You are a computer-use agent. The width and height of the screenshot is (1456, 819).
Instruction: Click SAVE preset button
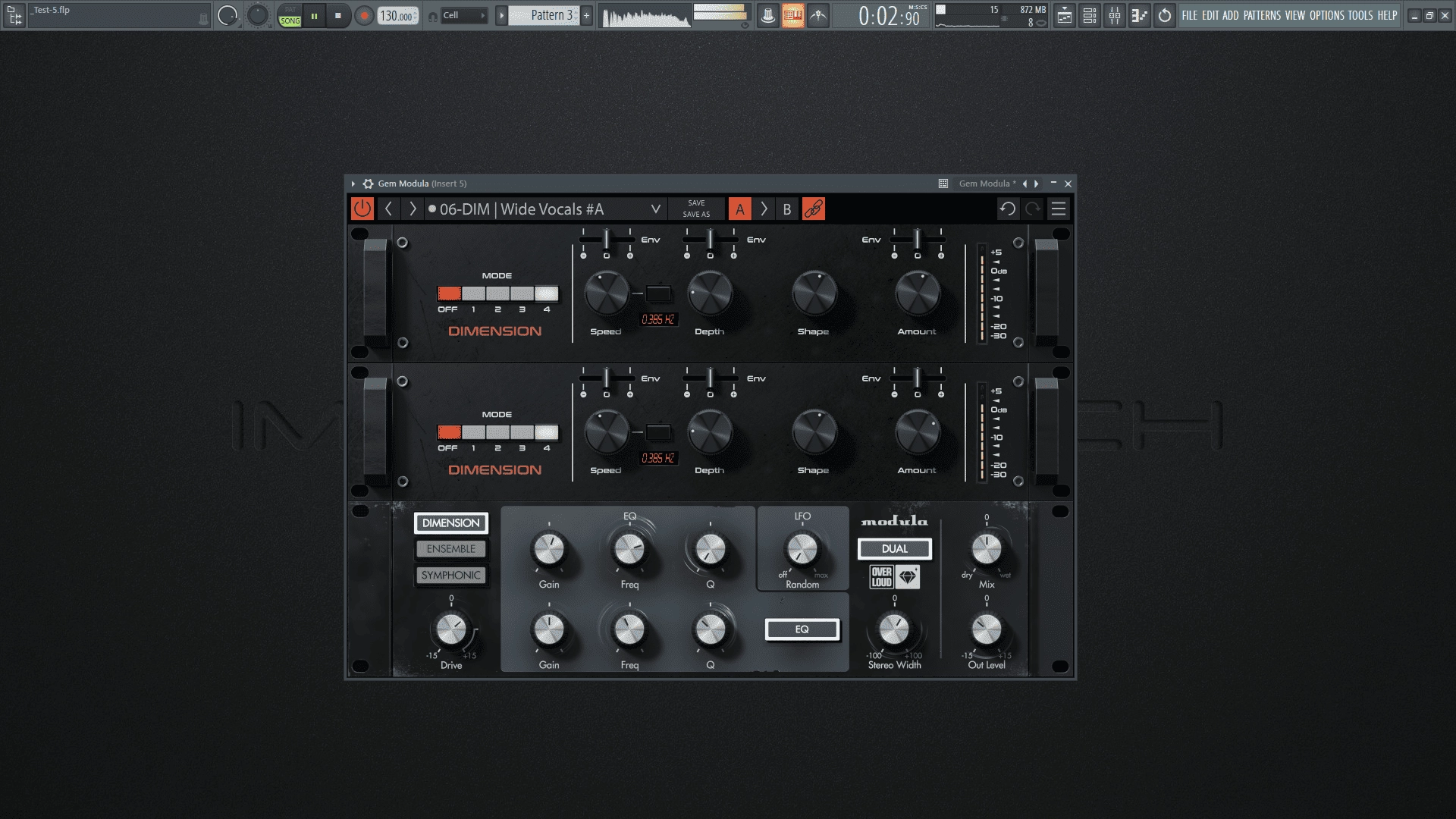696,203
